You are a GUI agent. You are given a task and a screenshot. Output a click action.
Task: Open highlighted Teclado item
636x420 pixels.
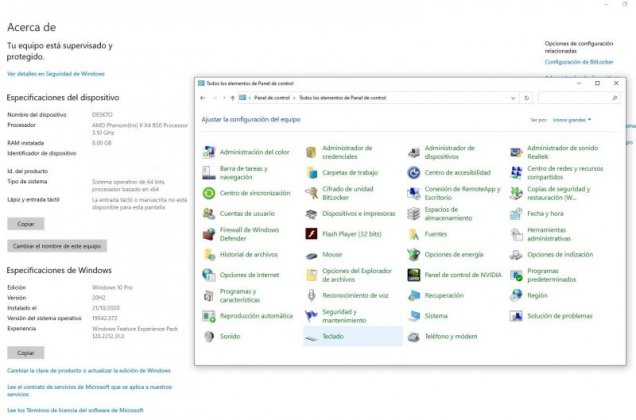352,336
